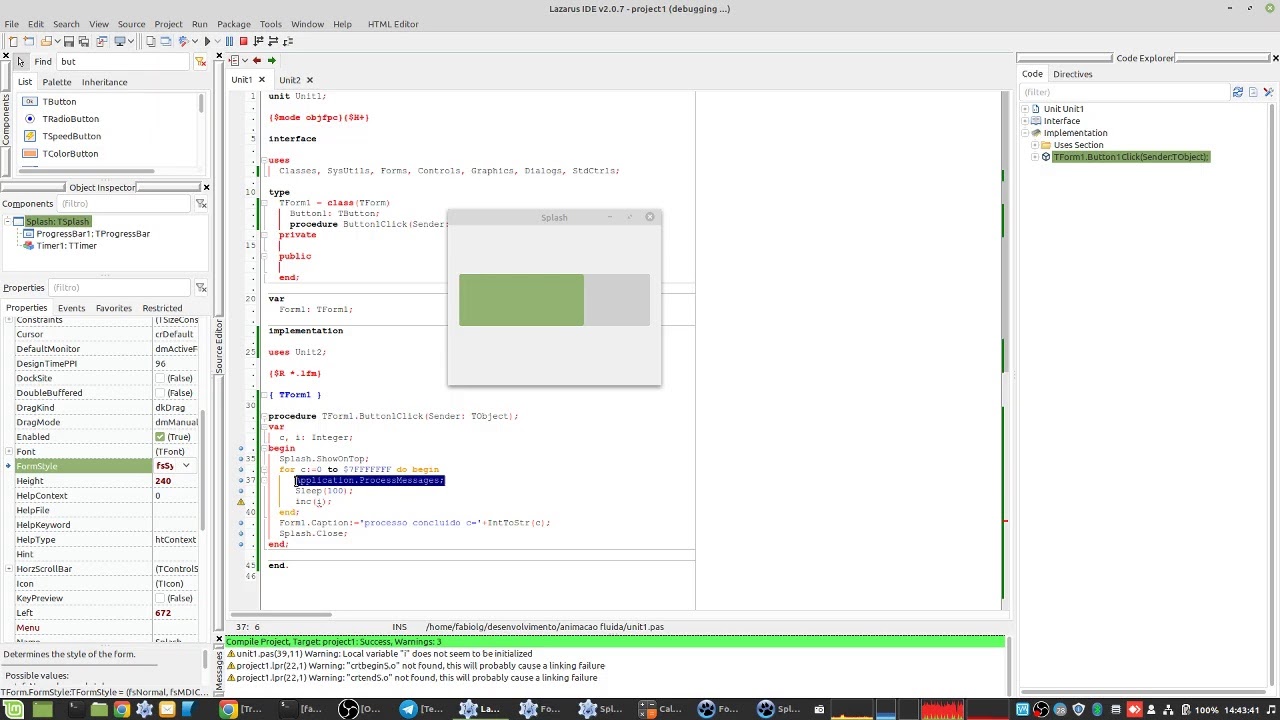The image size is (1280, 720).
Task: Expand the Unit Unit1 node
Action: (x=1024, y=109)
